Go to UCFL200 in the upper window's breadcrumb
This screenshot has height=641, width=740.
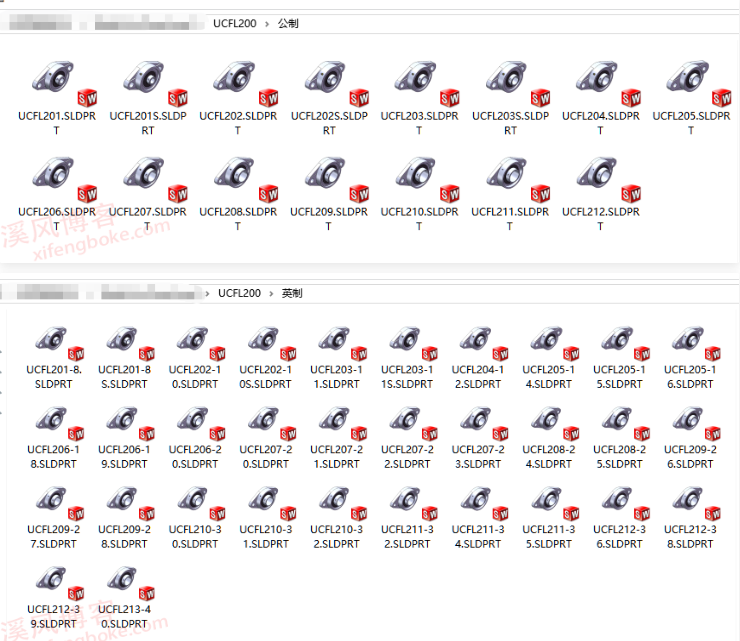click(x=235, y=23)
